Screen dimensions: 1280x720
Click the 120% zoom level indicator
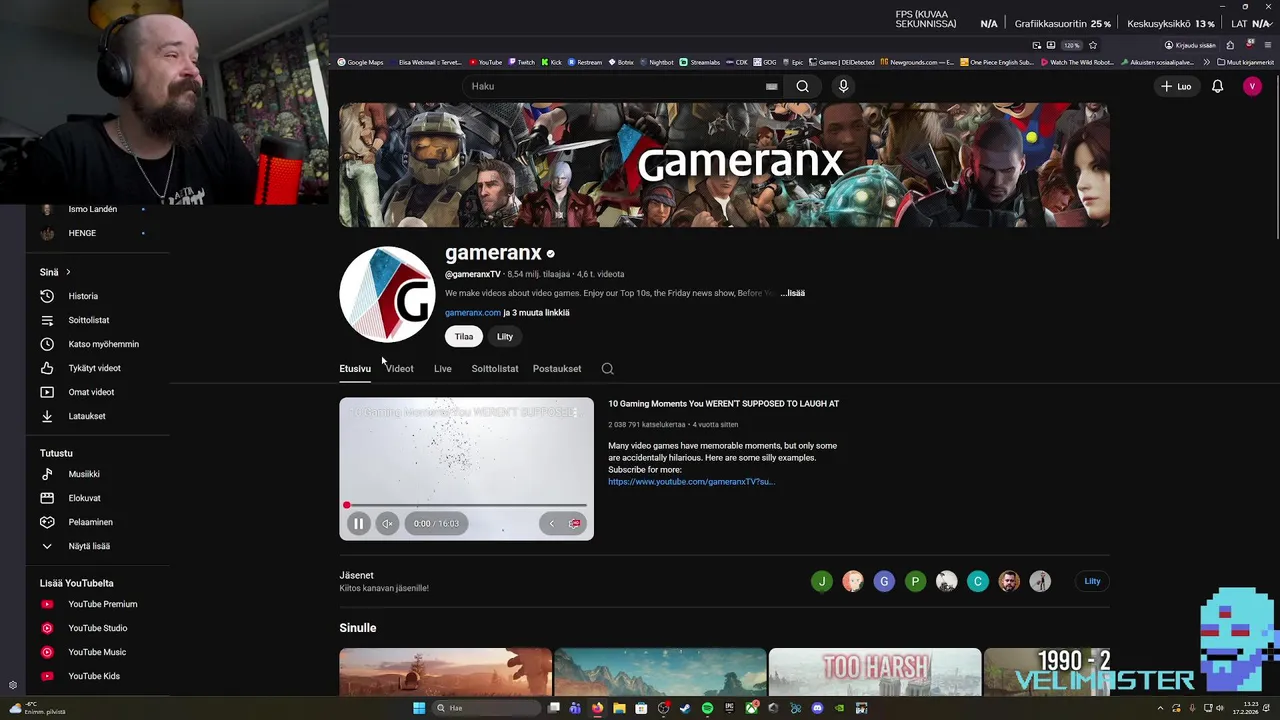pos(1071,45)
